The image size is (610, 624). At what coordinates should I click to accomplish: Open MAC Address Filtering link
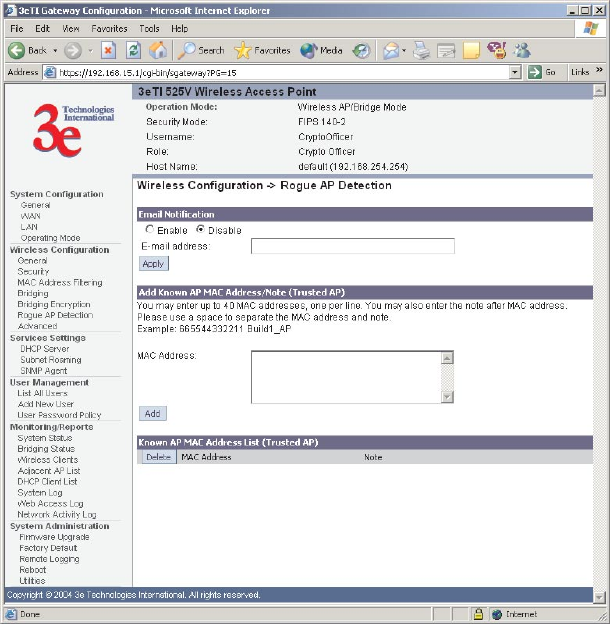pos(60,283)
